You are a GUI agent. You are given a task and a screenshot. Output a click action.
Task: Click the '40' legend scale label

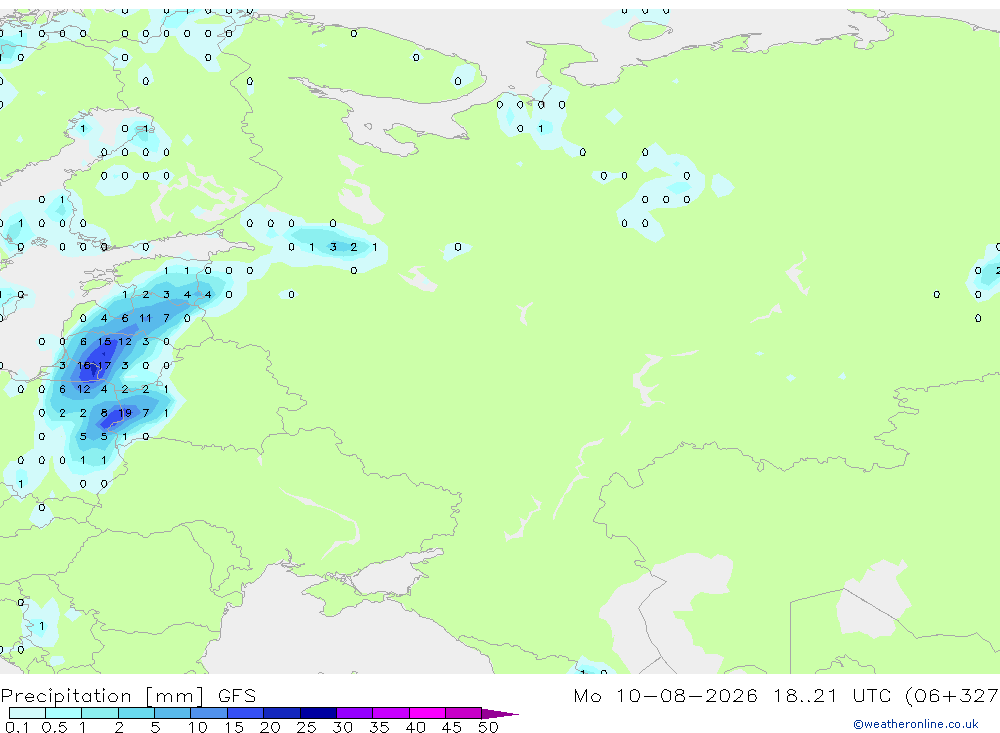416,727
